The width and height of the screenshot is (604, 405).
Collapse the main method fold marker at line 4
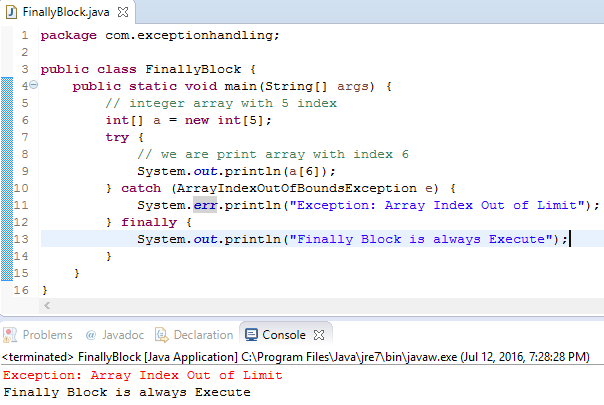[34, 84]
